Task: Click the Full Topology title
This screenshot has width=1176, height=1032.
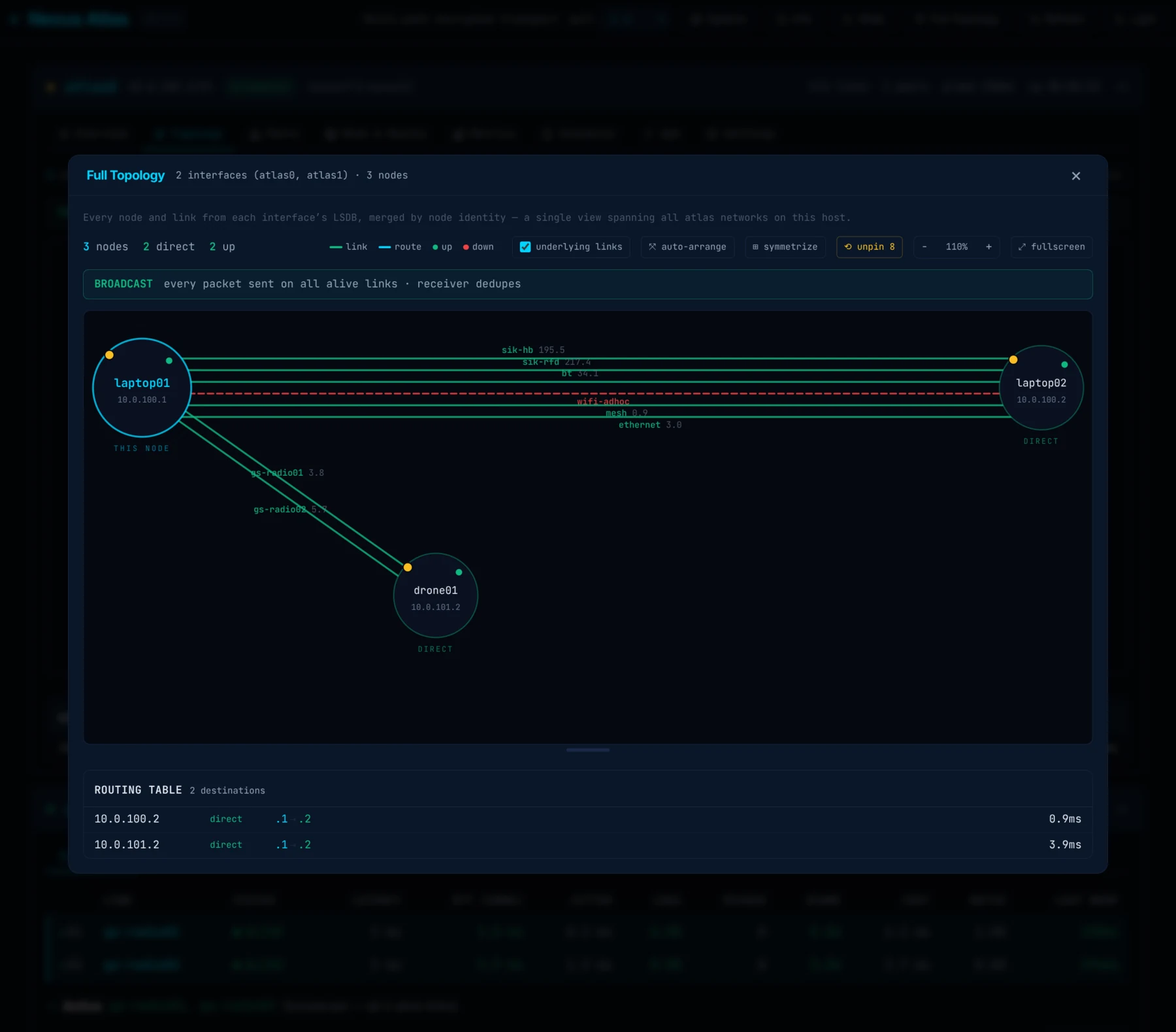Action: pyautogui.click(x=125, y=175)
